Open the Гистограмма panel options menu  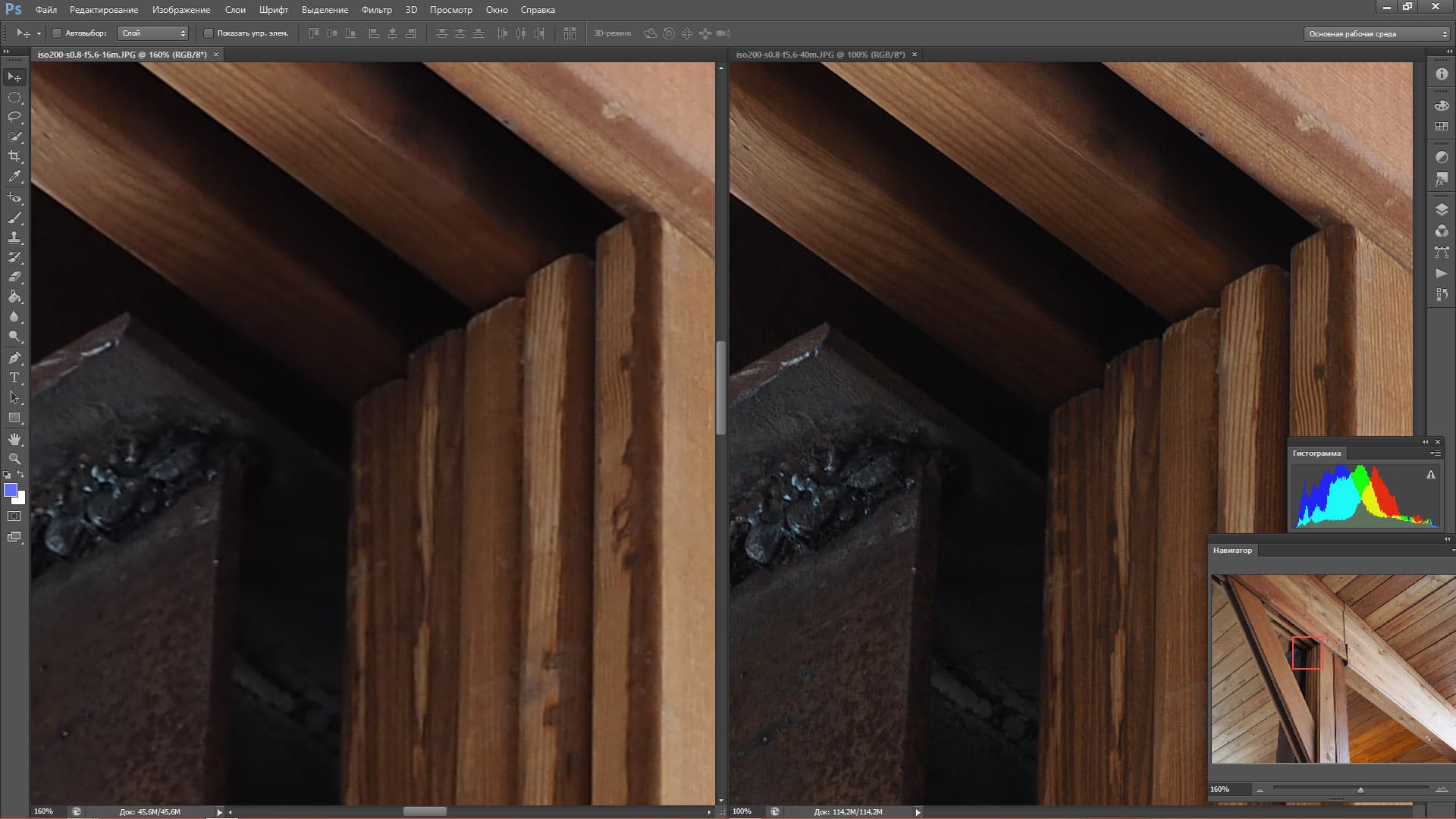coord(1435,453)
